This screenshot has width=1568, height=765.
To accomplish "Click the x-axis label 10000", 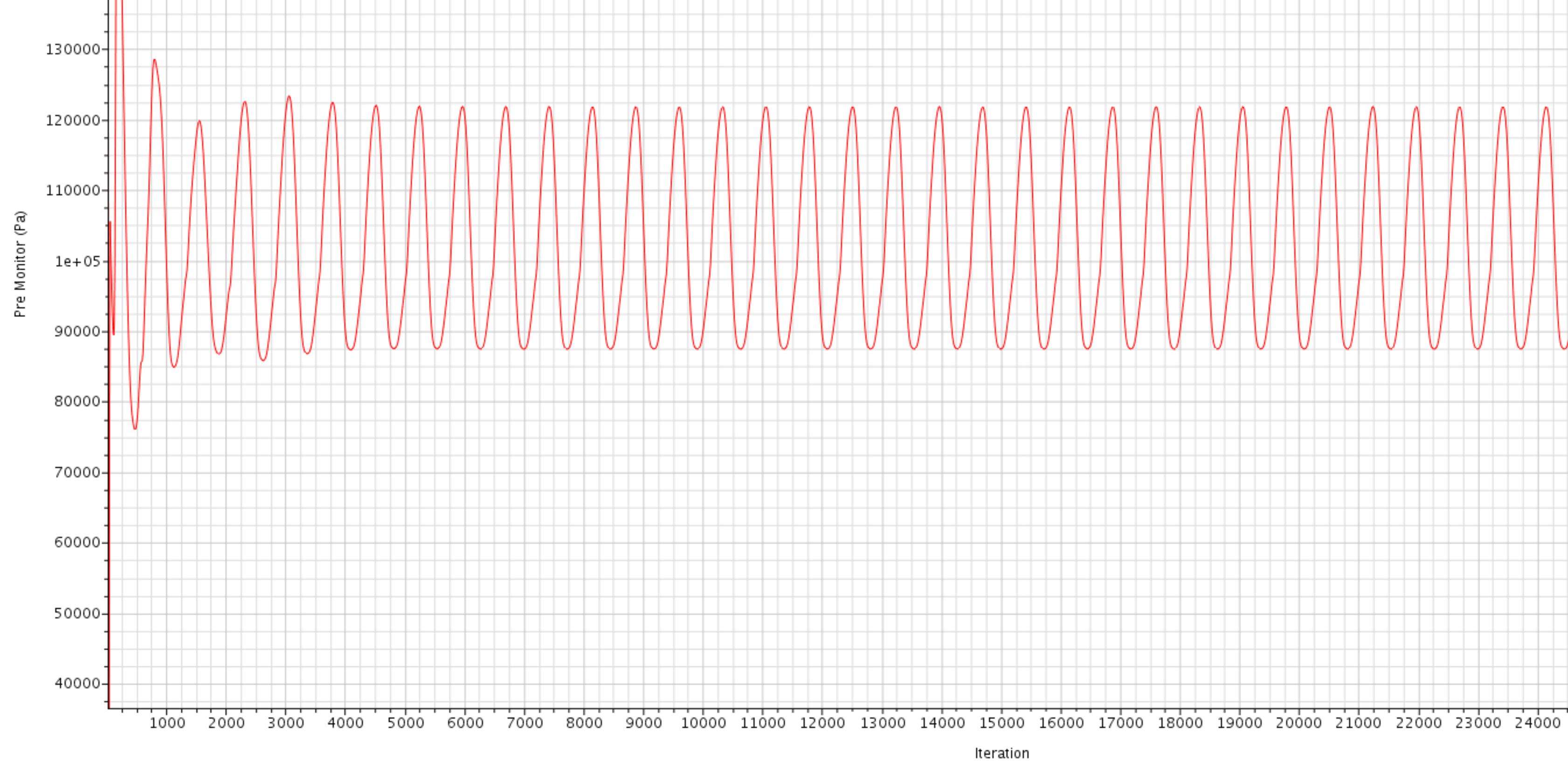I will click(x=704, y=724).
